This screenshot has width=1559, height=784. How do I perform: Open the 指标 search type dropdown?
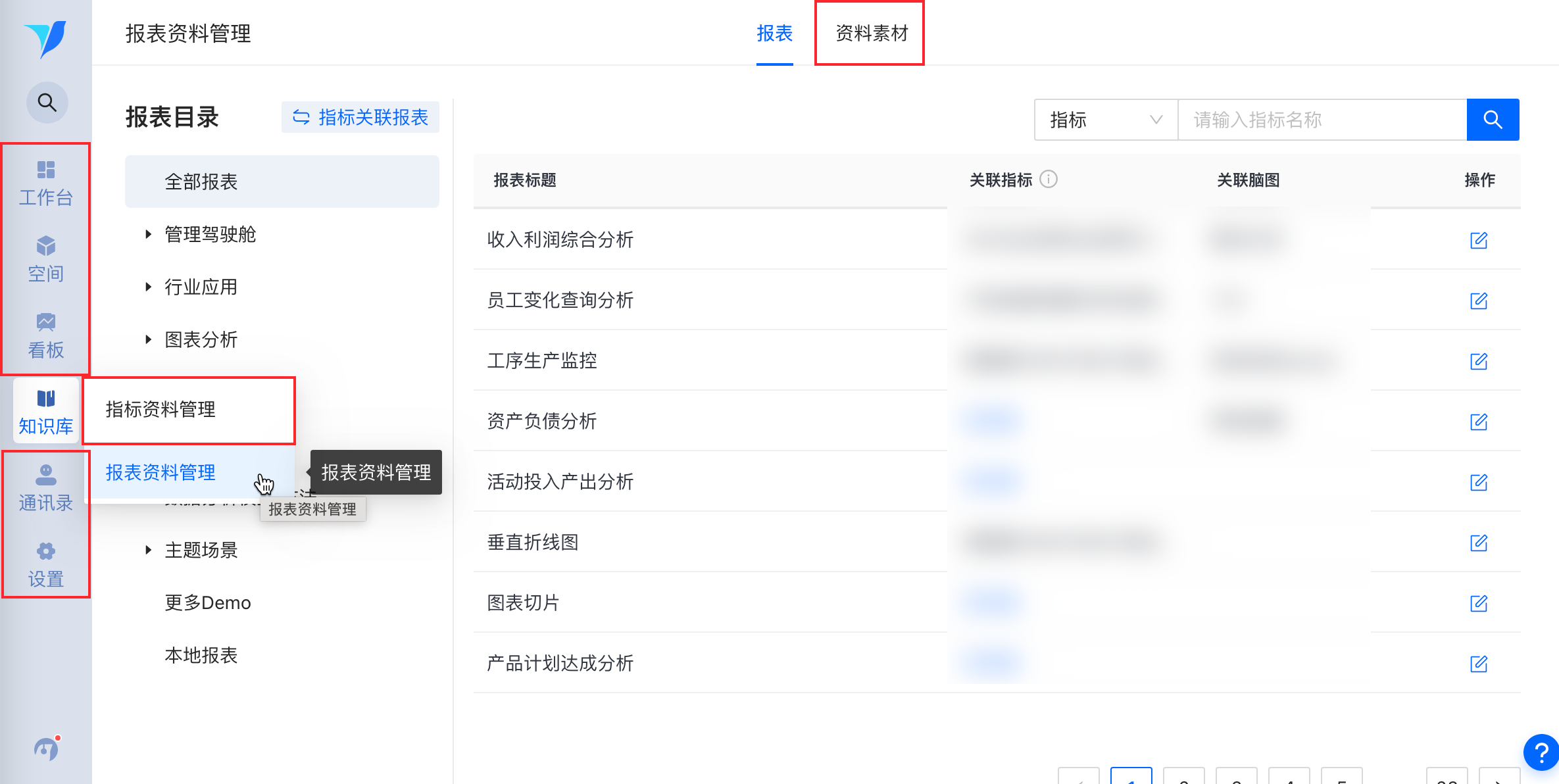(x=1105, y=120)
